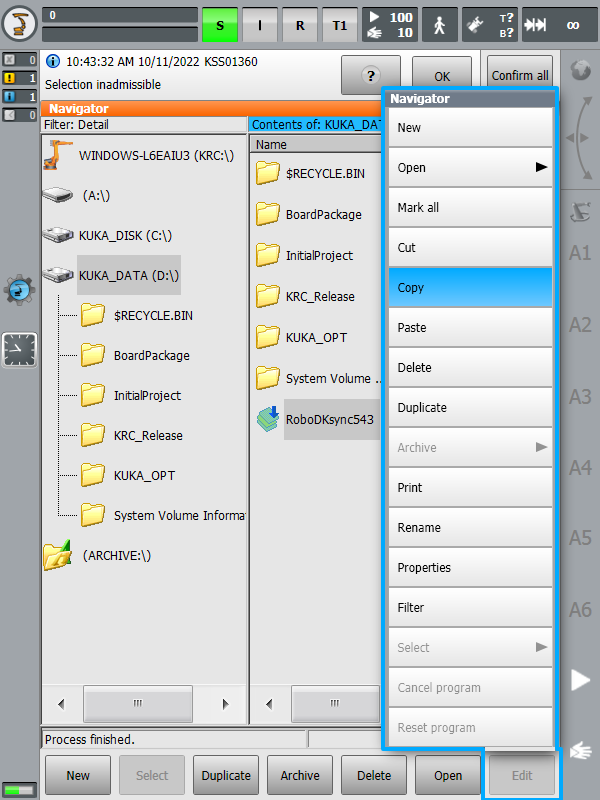Expand the Open submenu
The width and height of the screenshot is (600, 800).
click(x=470, y=167)
